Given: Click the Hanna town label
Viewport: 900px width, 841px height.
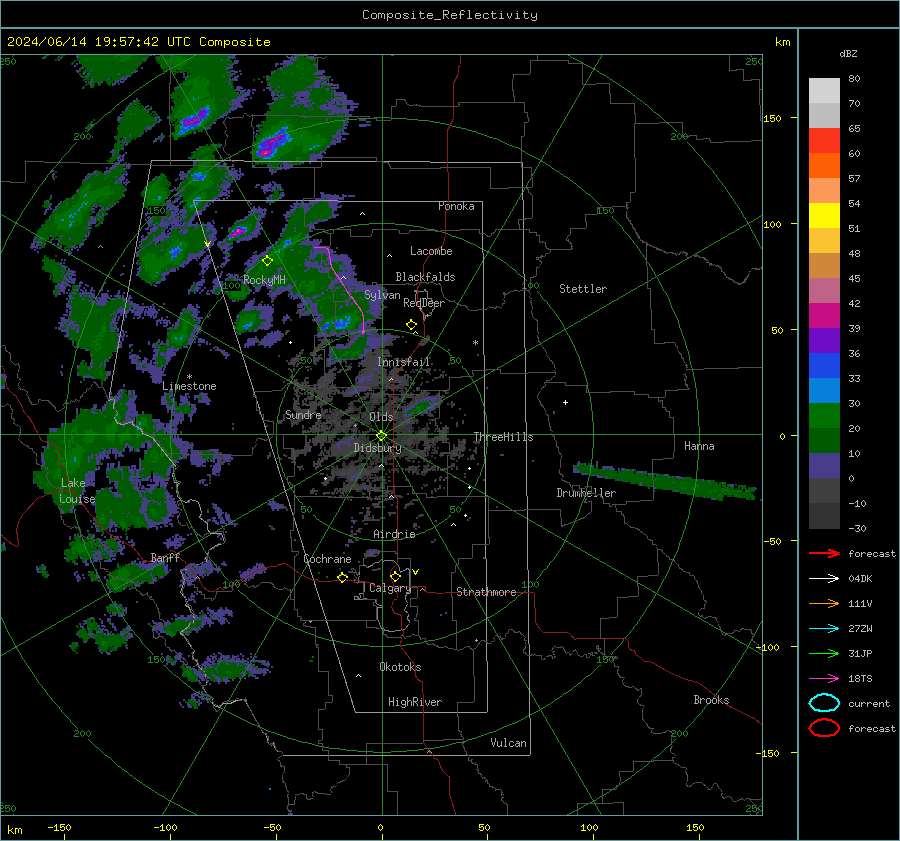Looking at the screenshot, I should (699, 446).
